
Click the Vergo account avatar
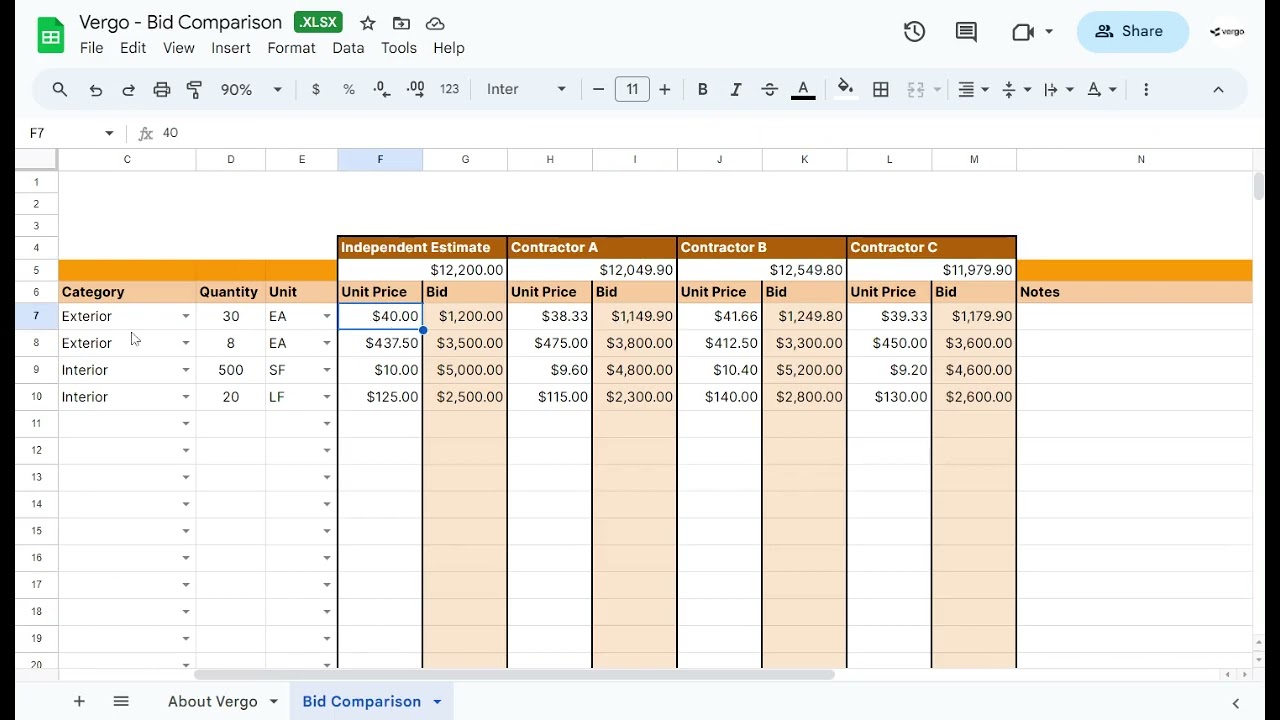pos(1227,32)
